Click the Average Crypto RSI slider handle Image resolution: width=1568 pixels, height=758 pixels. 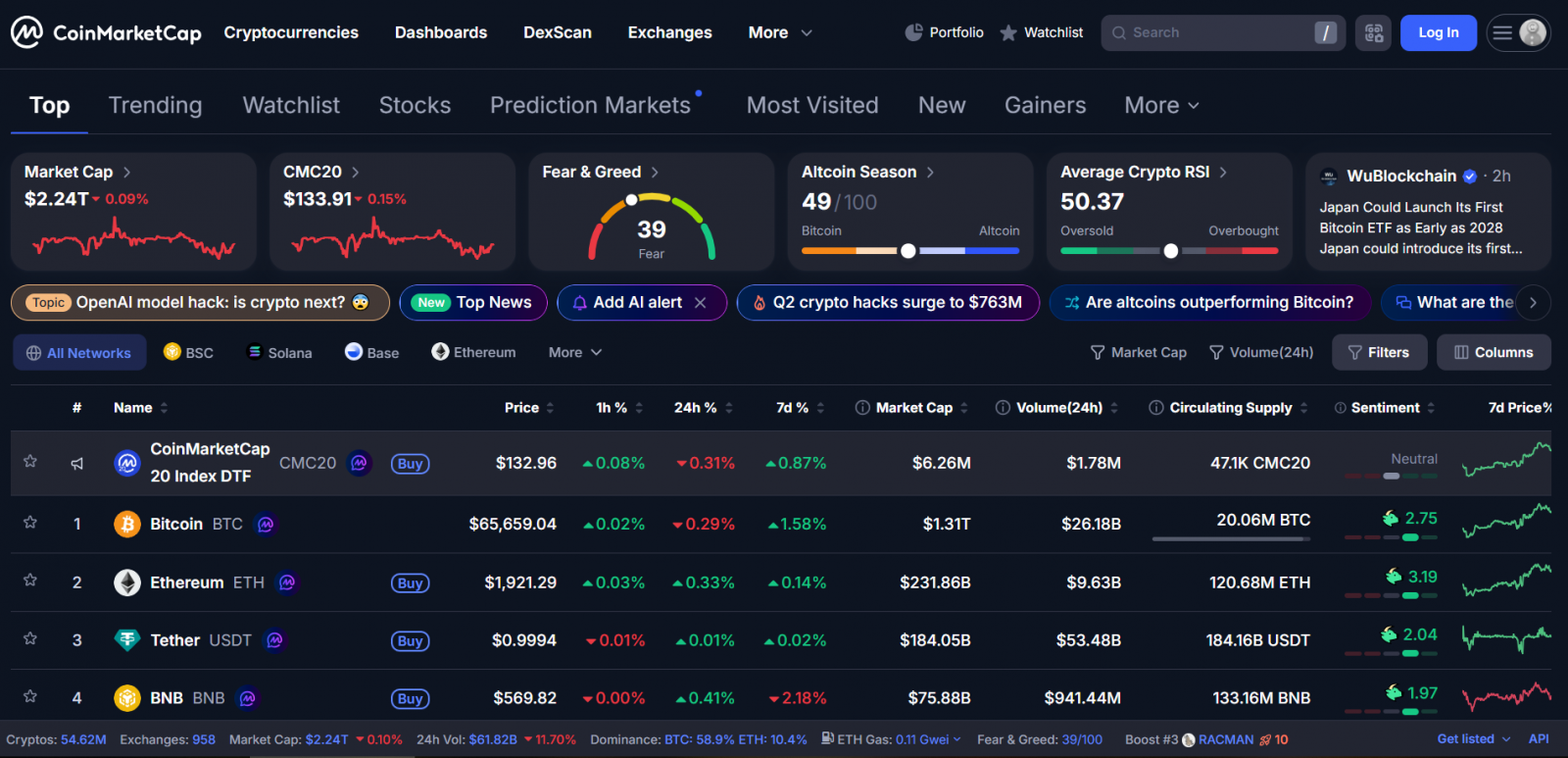[x=1171, y=251]
